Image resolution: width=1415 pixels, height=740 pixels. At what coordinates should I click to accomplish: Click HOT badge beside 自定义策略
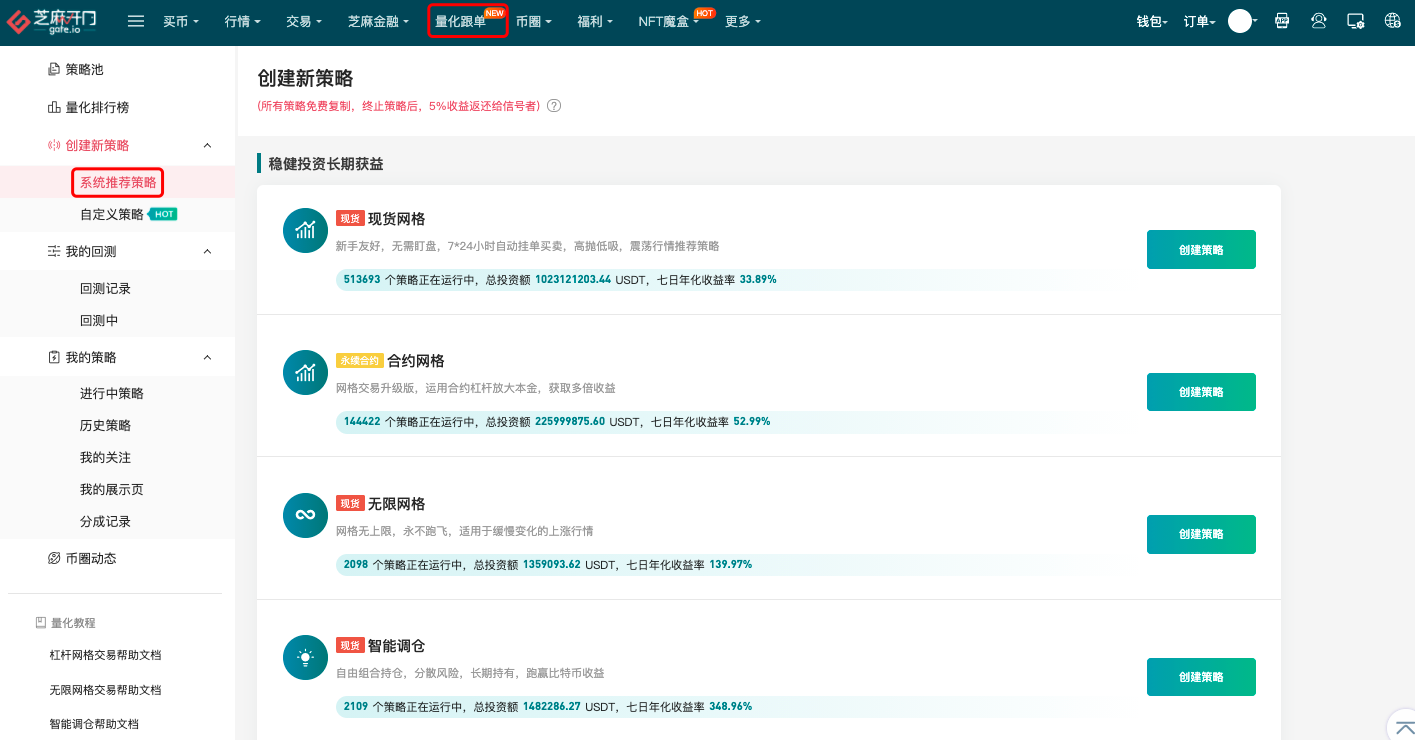coord(163,214)
